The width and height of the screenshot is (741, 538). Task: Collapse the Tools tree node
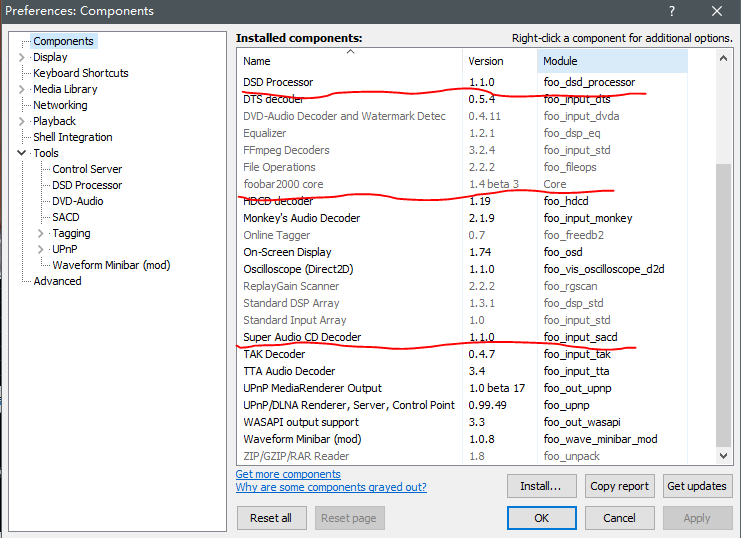[x=22, y=153]
